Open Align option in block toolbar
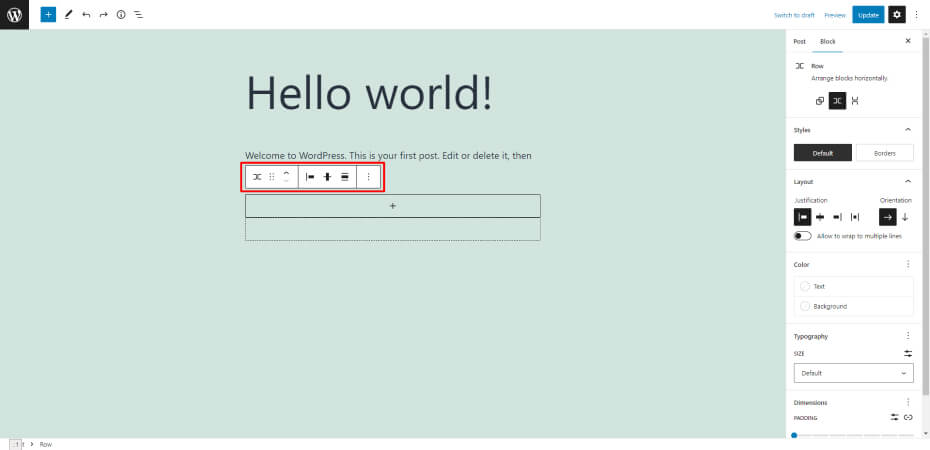 pos(345,177)
